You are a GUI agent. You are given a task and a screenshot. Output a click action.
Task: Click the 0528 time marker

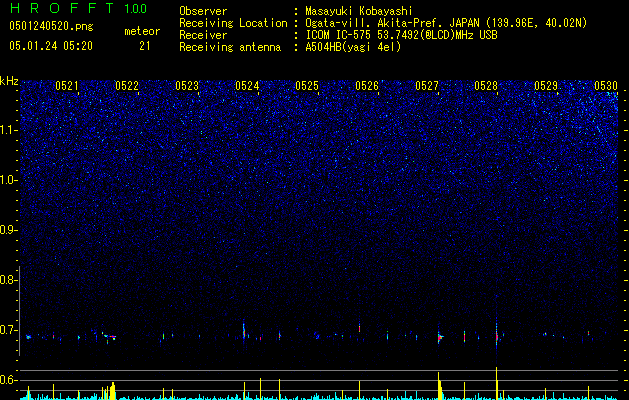coord(486,86)
